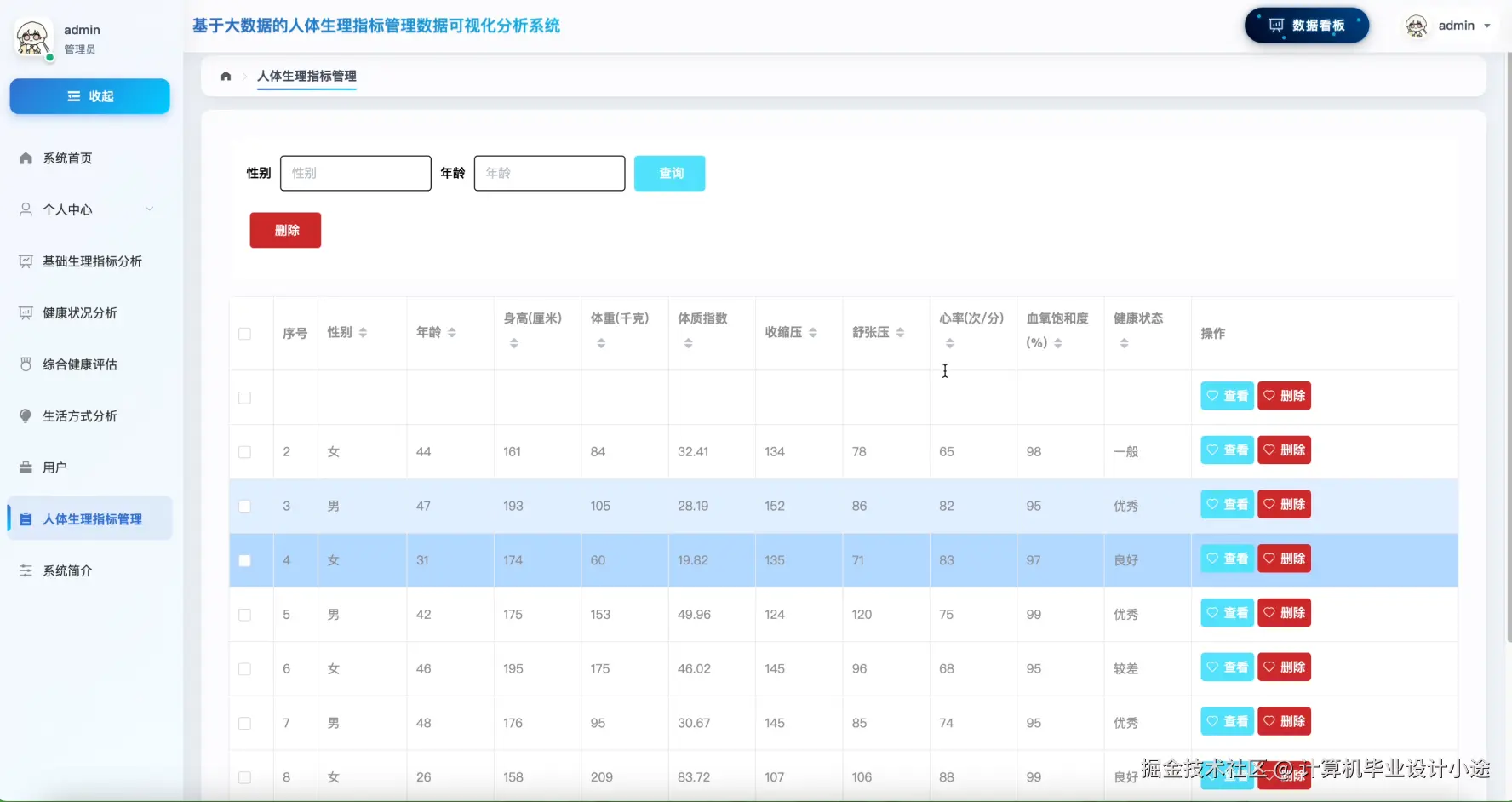Open 健康状况分析 analysis icon
This screenshot has height=802, width=1512.
pos(25,312)
